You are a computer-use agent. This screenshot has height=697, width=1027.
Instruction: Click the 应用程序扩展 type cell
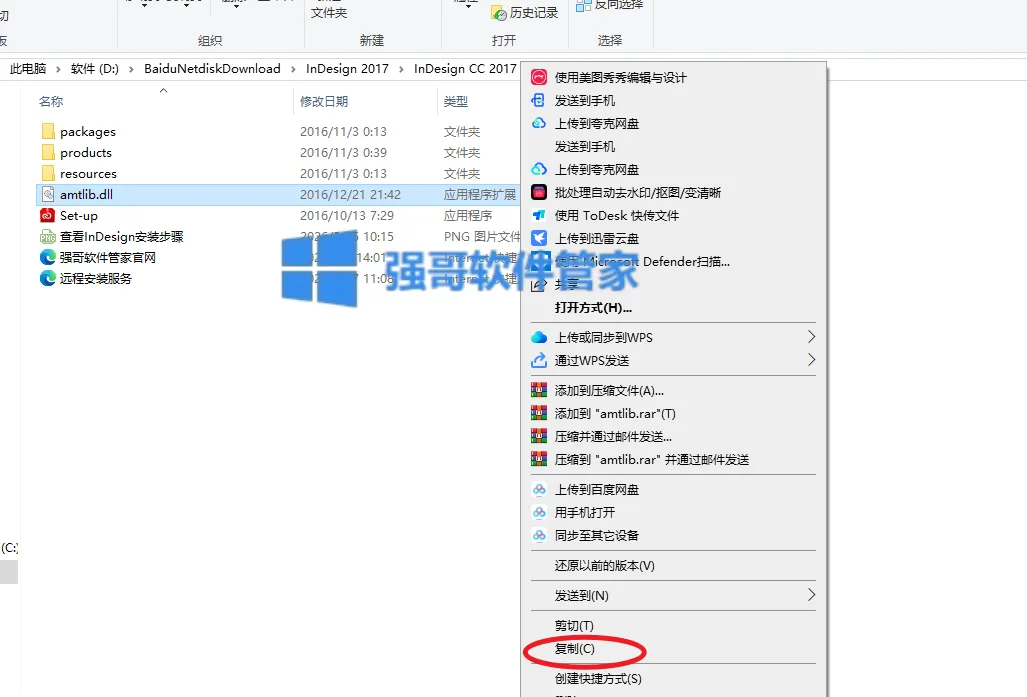pos(479,195)
